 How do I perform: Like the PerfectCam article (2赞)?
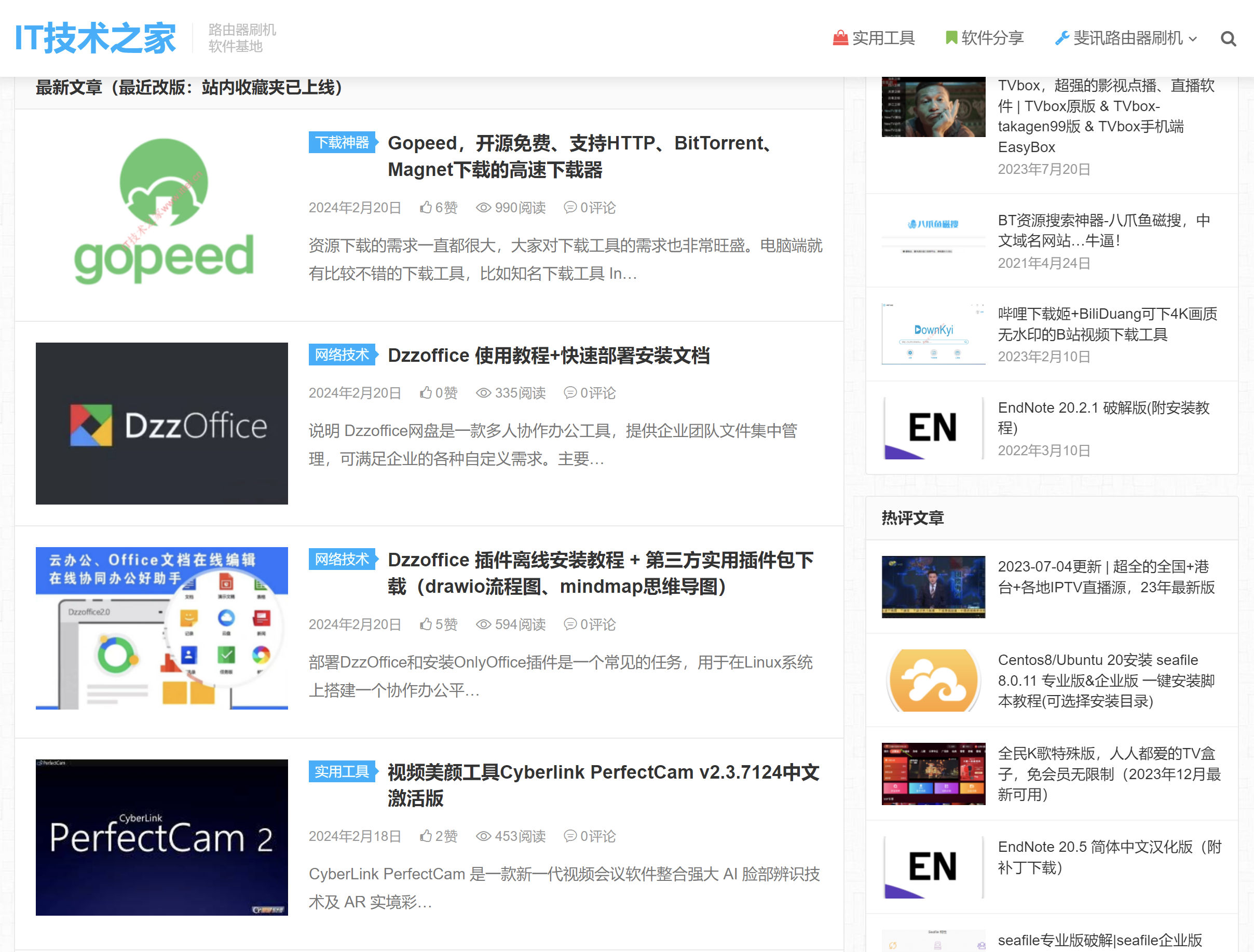coord(426,836)
